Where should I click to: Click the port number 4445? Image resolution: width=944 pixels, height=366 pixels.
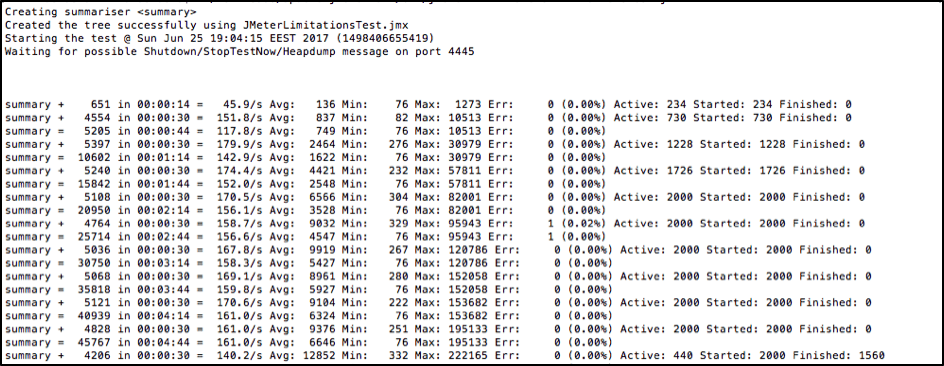[x=461, y=52]
